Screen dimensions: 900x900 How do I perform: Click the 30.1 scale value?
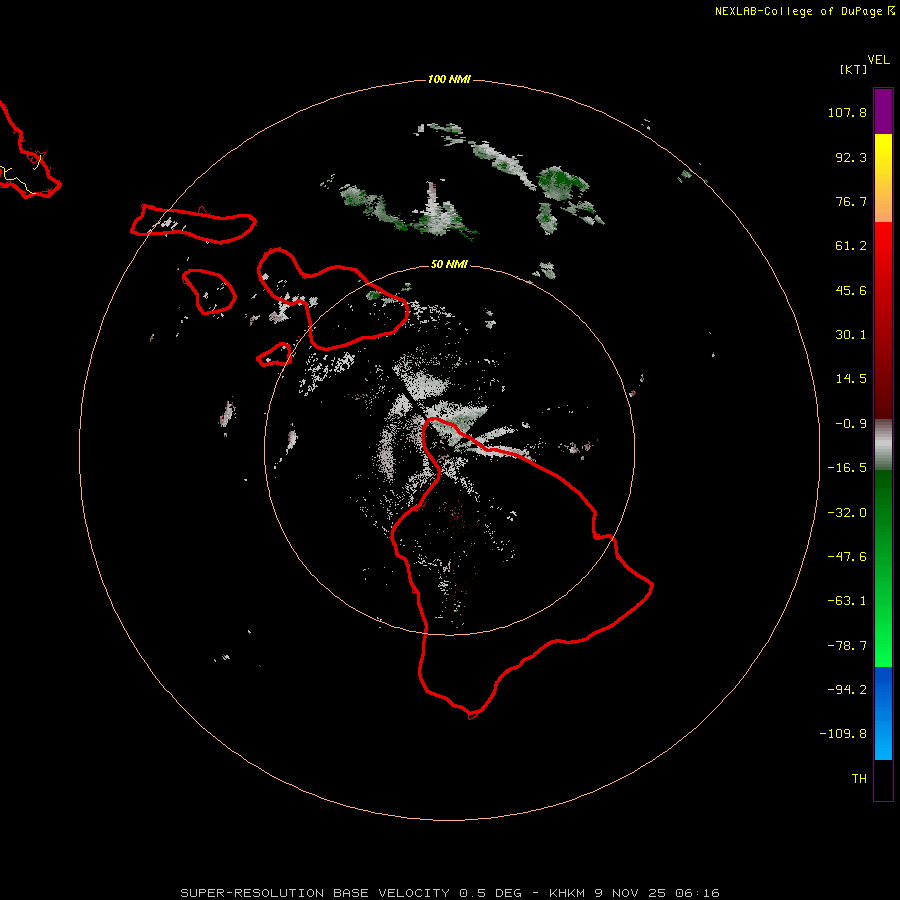851,335
